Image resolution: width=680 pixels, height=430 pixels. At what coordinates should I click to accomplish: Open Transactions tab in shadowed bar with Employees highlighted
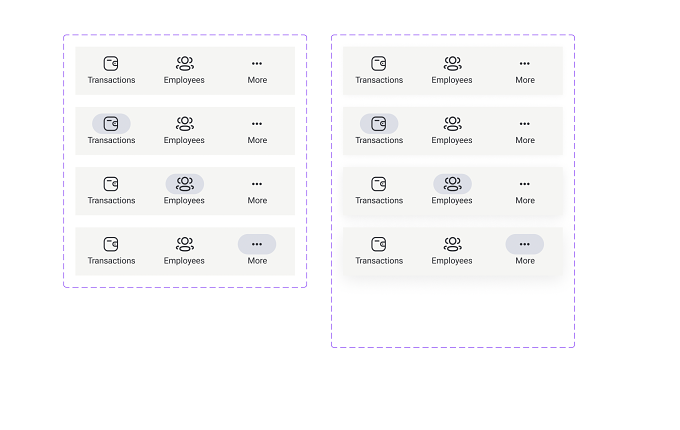[379, 191]
